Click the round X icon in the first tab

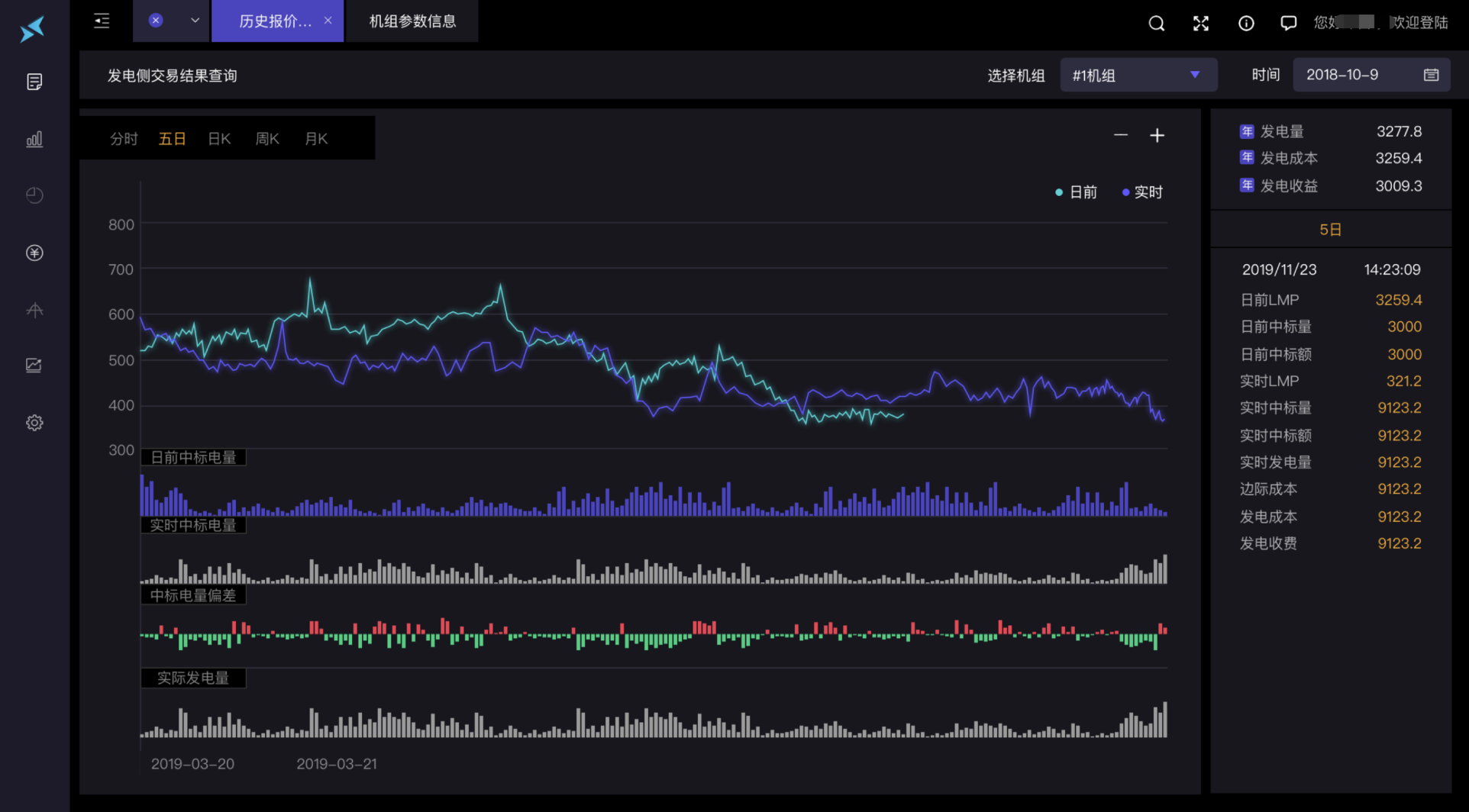(156, 21)
